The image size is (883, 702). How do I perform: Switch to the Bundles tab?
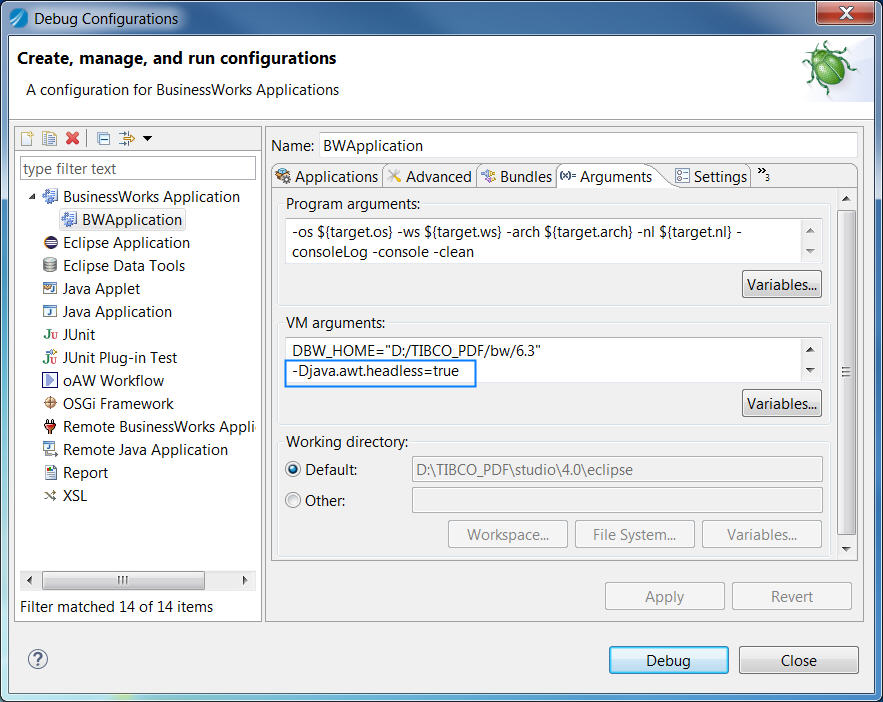click(x=516, y=176)
